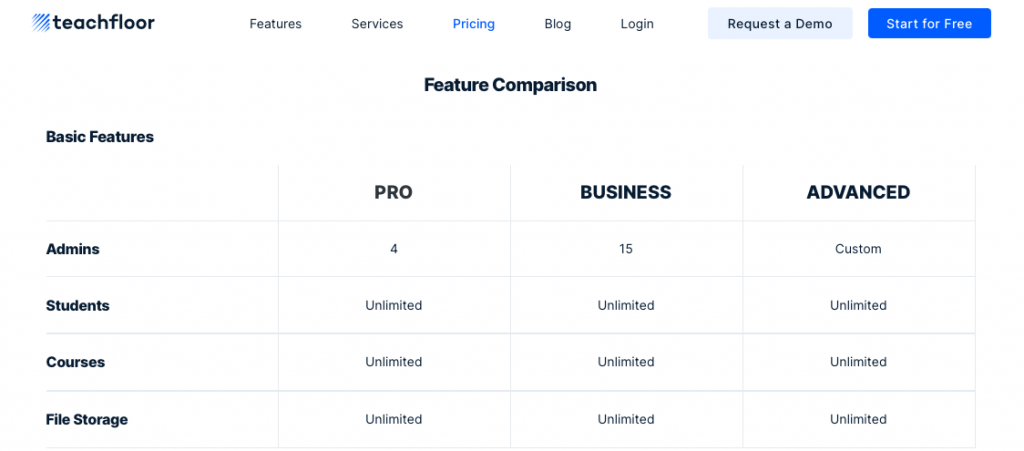Open the Blog link

click(558, 24)
